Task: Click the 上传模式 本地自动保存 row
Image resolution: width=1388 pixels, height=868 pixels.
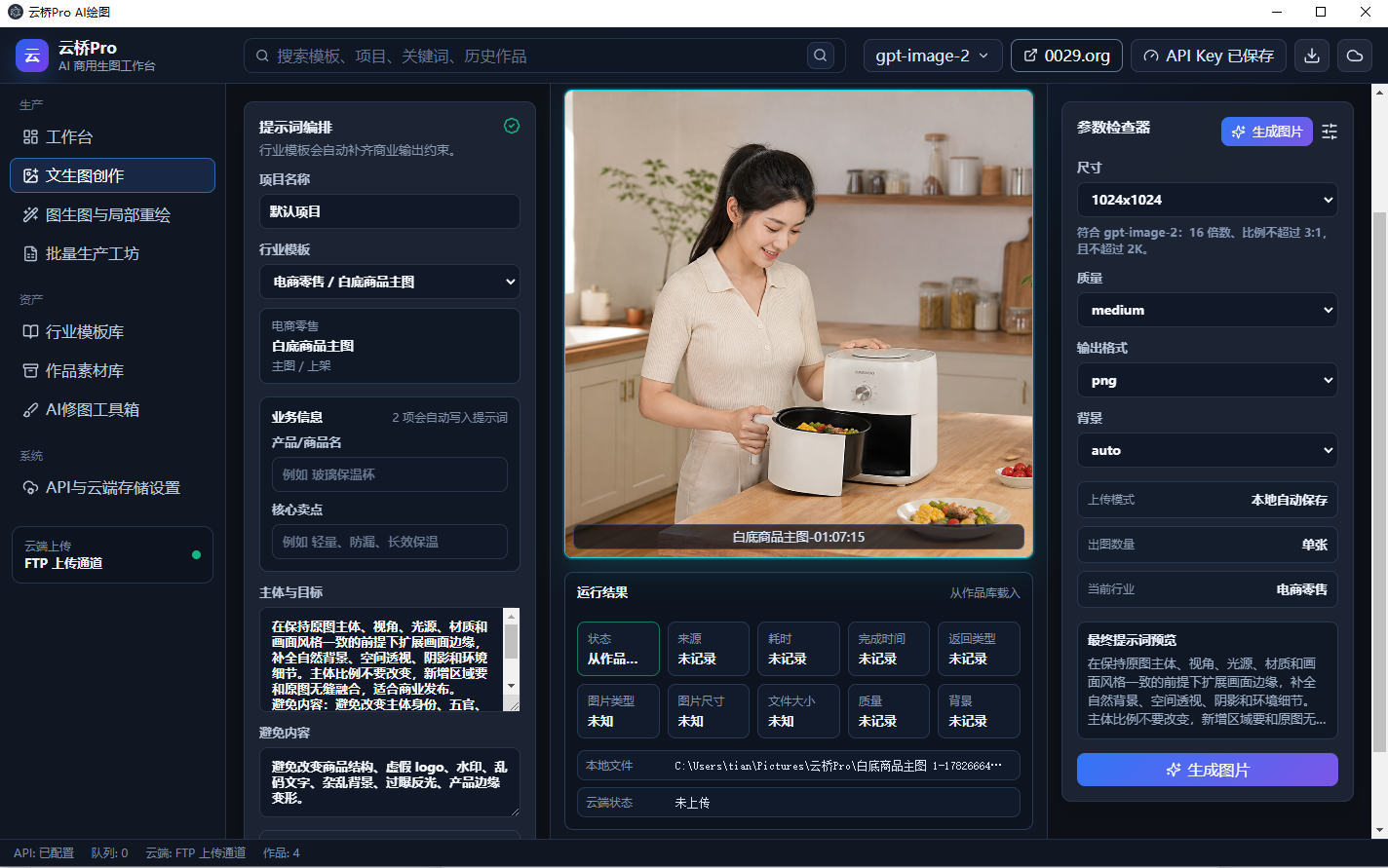Action: [x=1208, y=500]
